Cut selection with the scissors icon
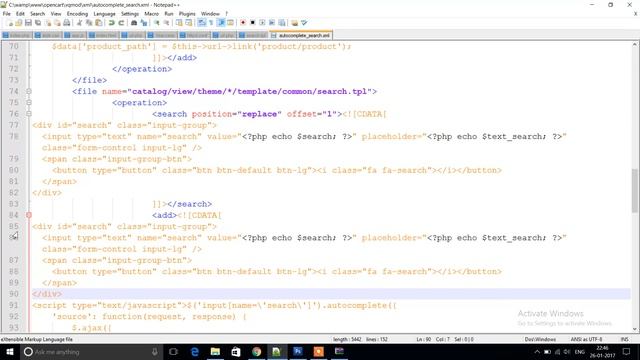 [79, 23]
